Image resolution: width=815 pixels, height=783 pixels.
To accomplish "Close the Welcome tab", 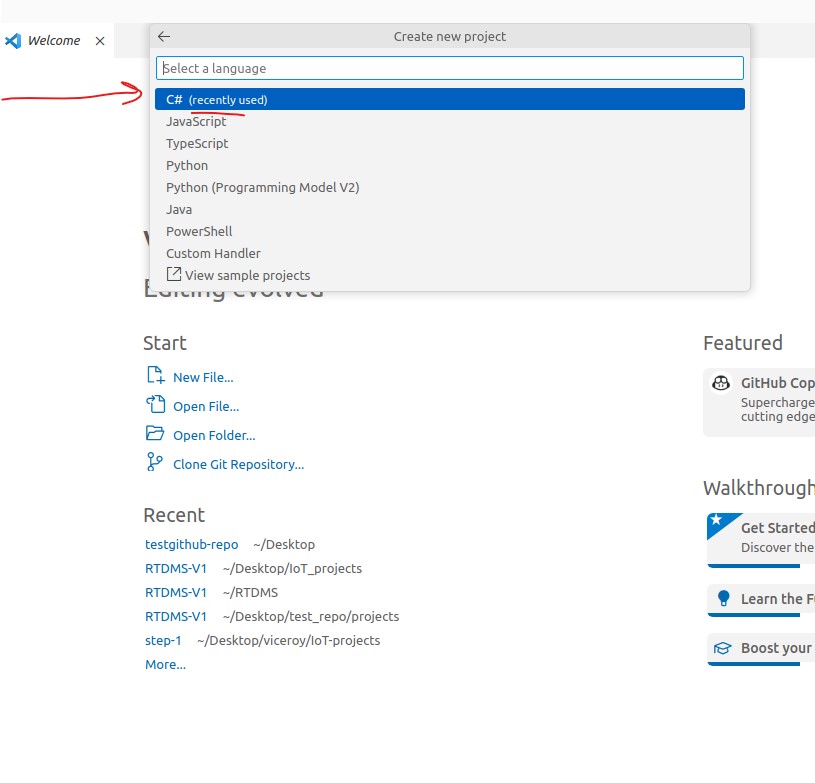I will point(100,41).
